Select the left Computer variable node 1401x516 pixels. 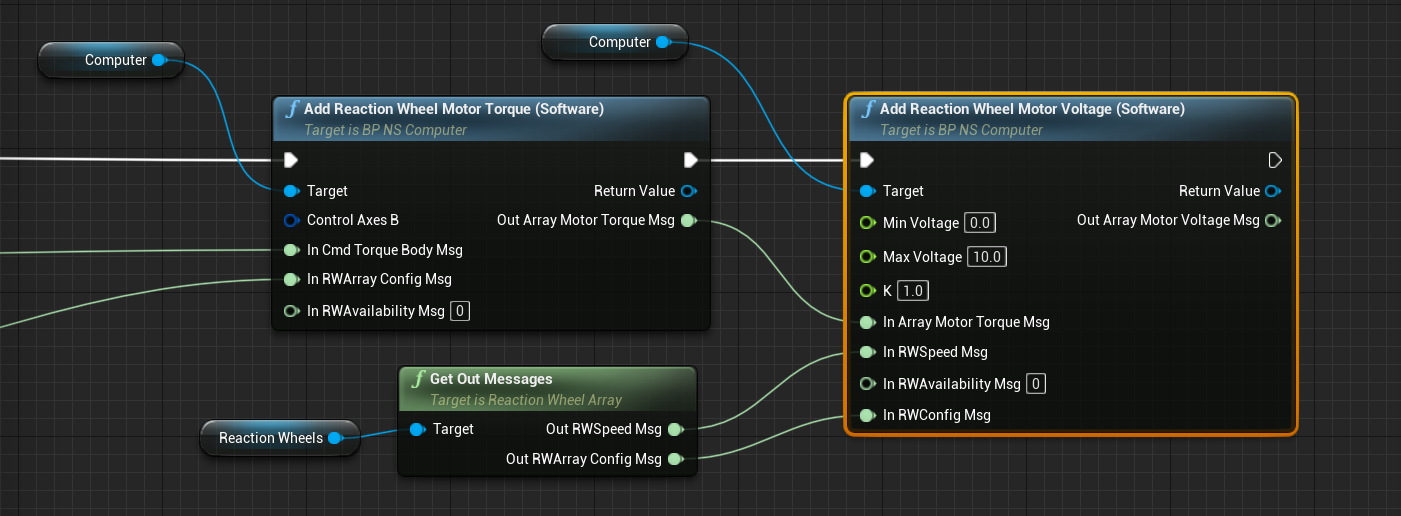click(x=110, y=60)
